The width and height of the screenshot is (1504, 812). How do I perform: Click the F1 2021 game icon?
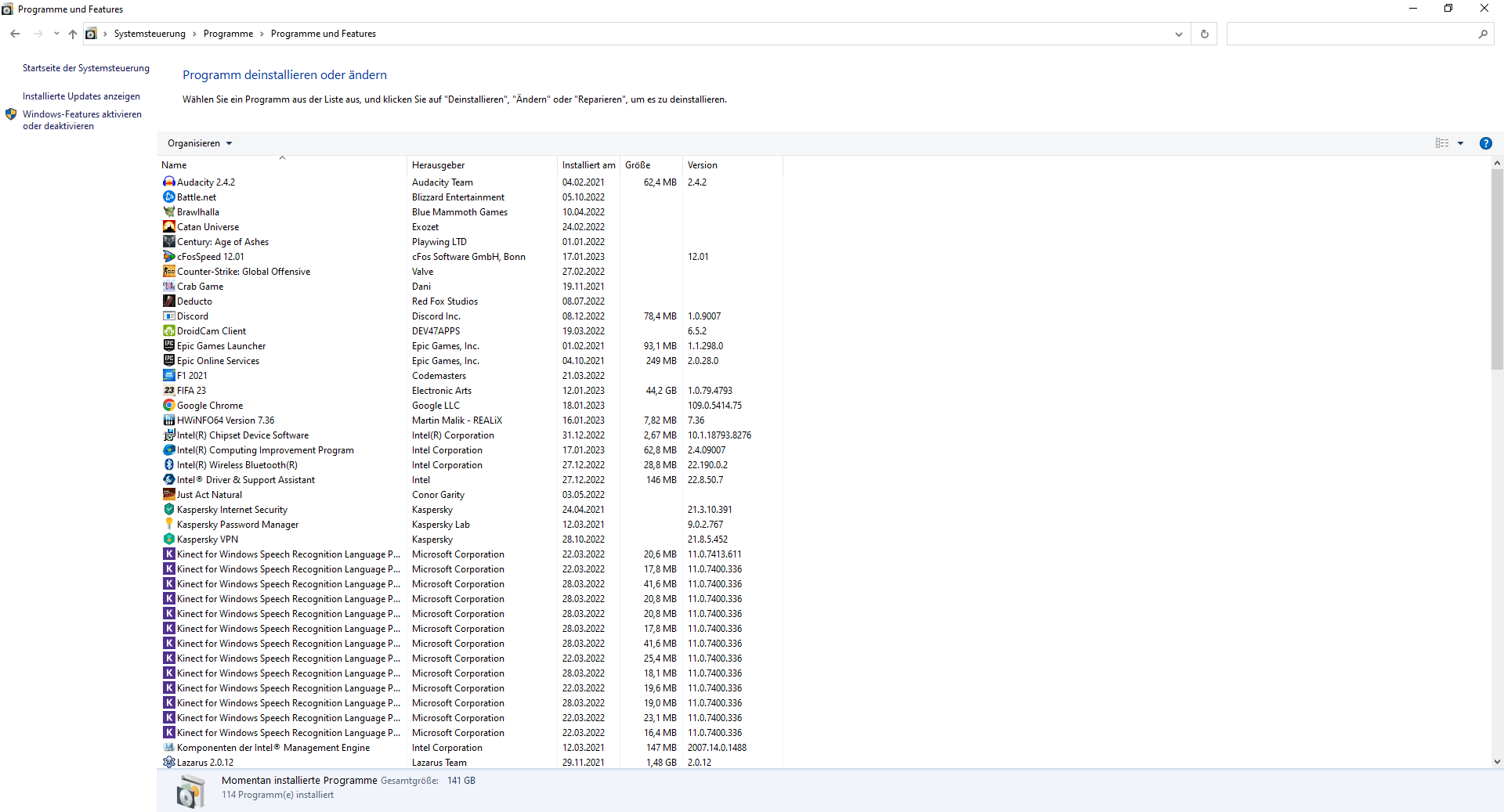click(x=168, y=376)
